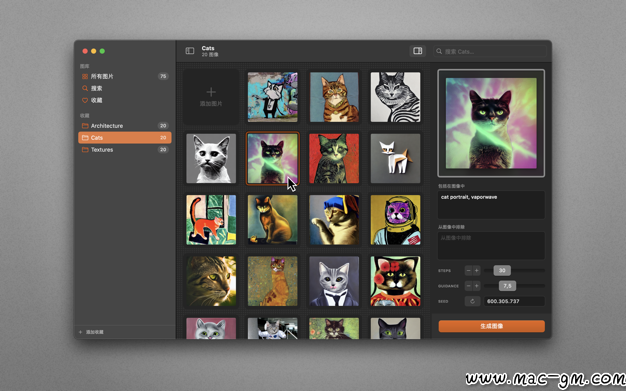Open the Cats collection

coord(125,138)
